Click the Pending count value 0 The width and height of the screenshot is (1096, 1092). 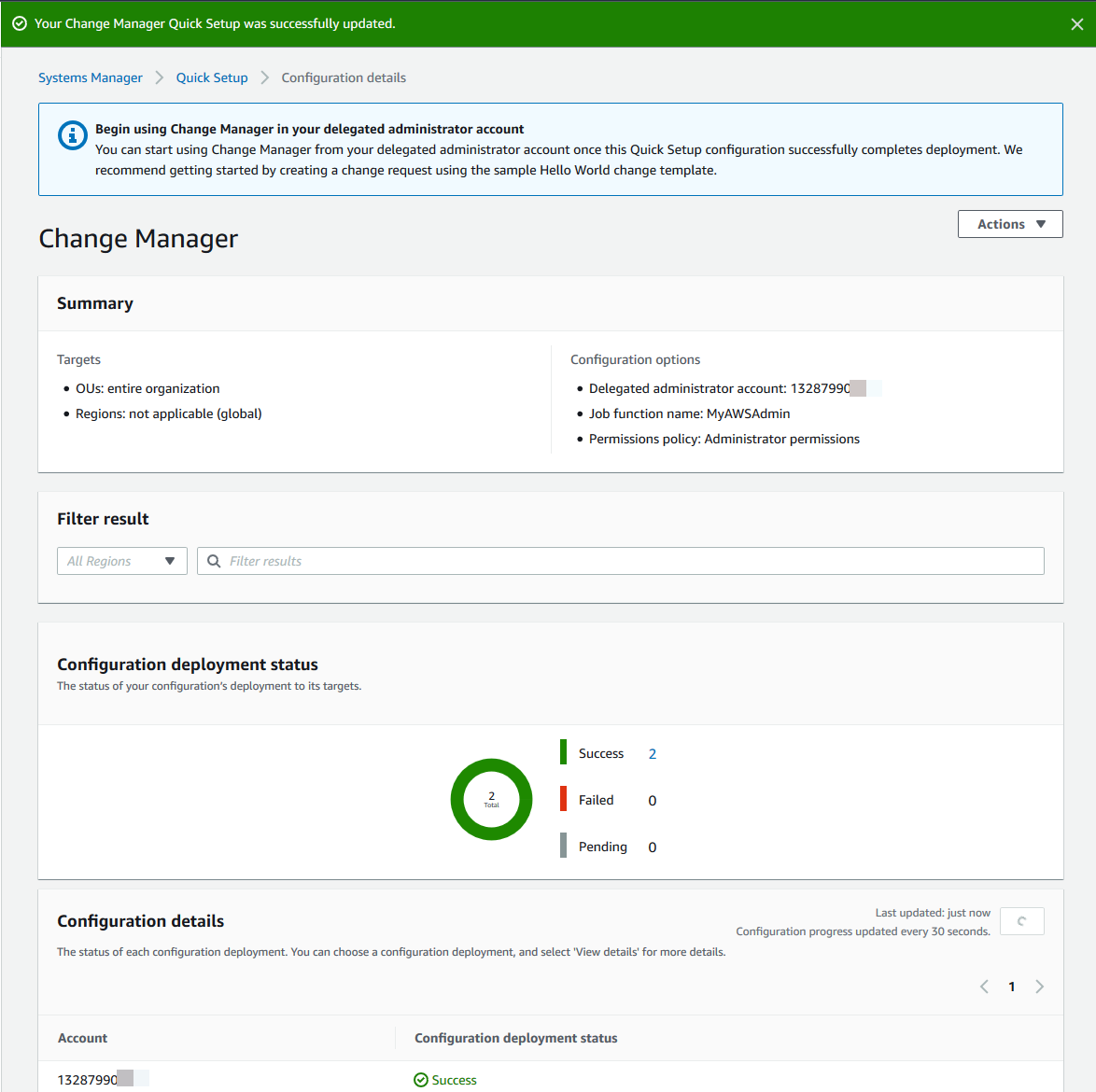click(x=653, y=847)
